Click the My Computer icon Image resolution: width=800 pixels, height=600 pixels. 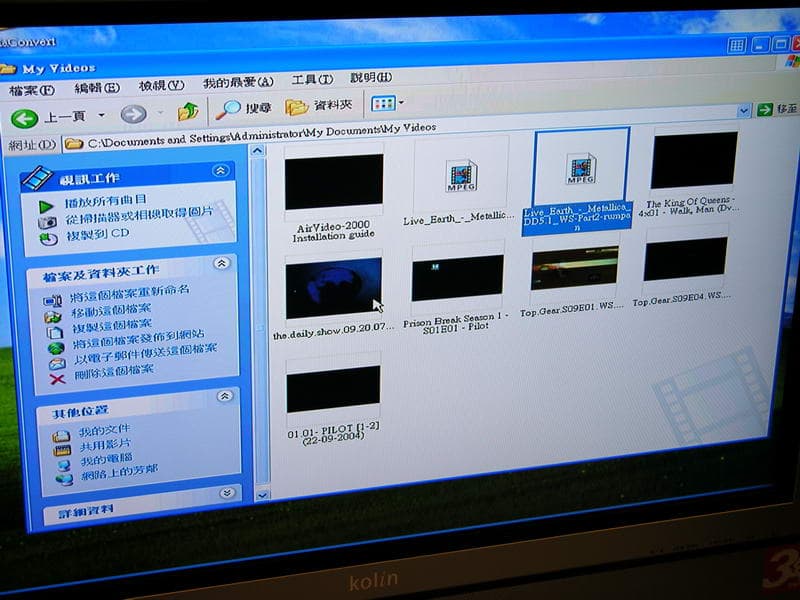pyautogui.click(x=64, y=465)
